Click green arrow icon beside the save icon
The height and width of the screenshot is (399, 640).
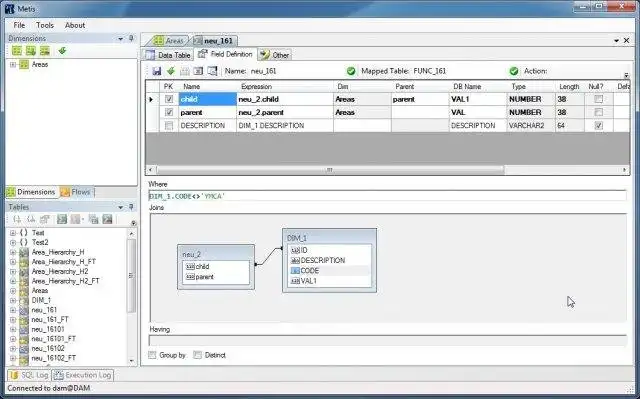171,71
